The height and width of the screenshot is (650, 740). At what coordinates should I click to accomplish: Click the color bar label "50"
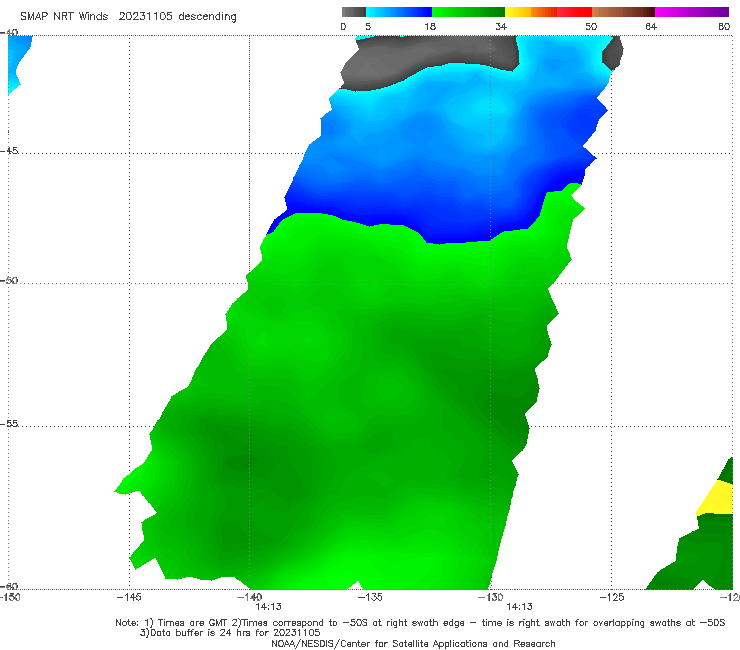[x=591, y=27]
